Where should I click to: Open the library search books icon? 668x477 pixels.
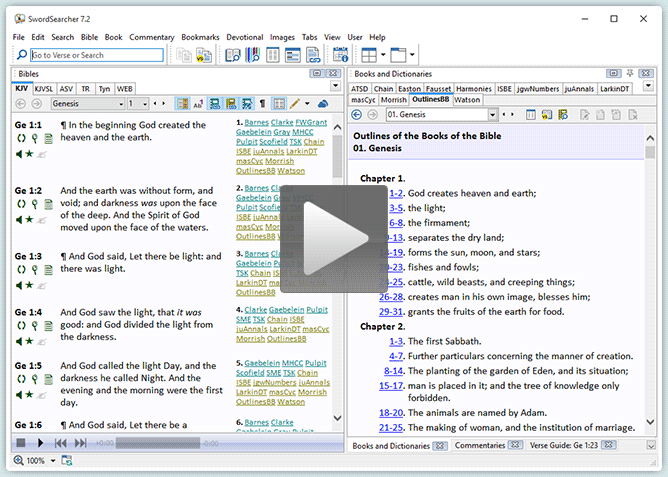[253, 55]
